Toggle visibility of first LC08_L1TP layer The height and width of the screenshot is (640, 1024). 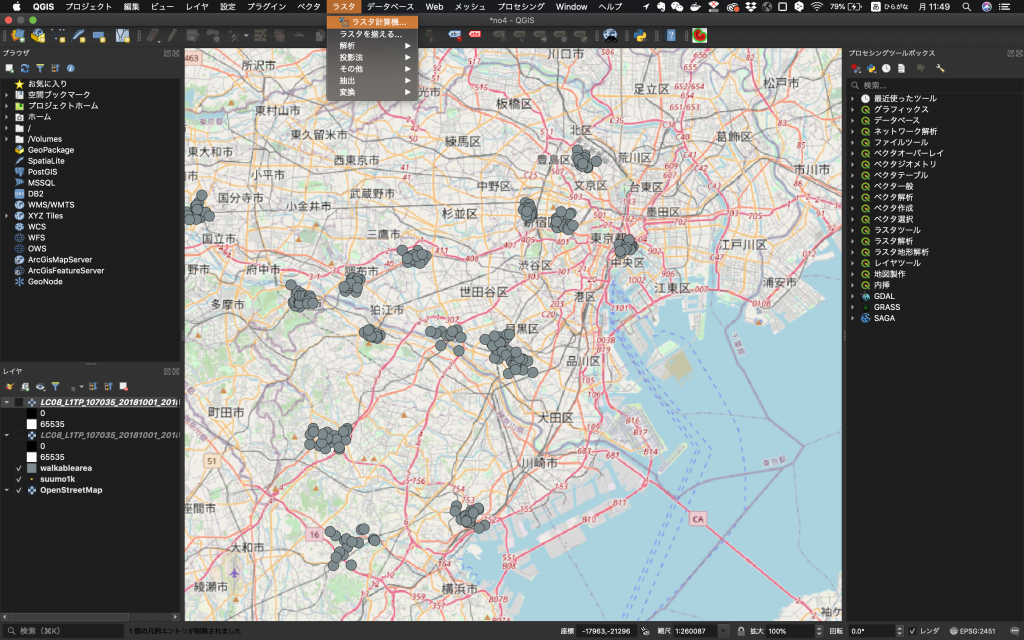[x=19, y=402]
